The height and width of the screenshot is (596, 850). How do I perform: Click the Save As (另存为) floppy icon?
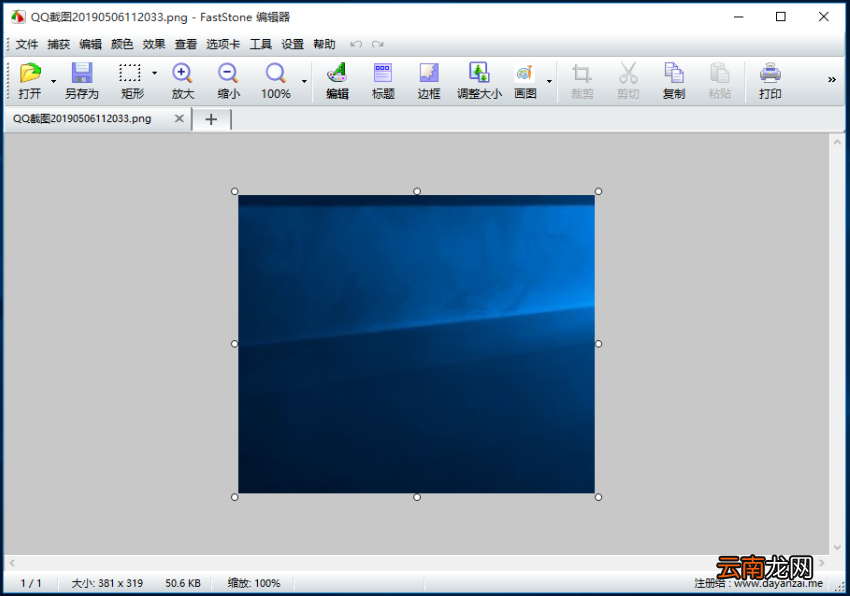click(x=82, y=73)
